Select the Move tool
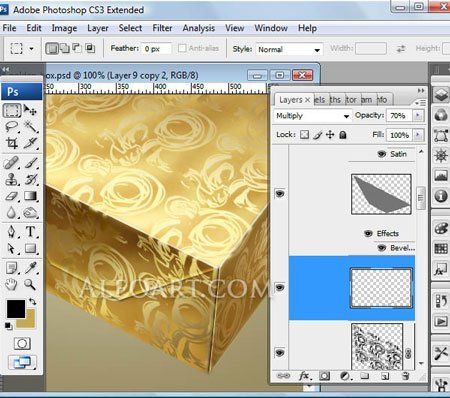The width and height of the screenshot is (450, 398). click(x=30, y=110)
